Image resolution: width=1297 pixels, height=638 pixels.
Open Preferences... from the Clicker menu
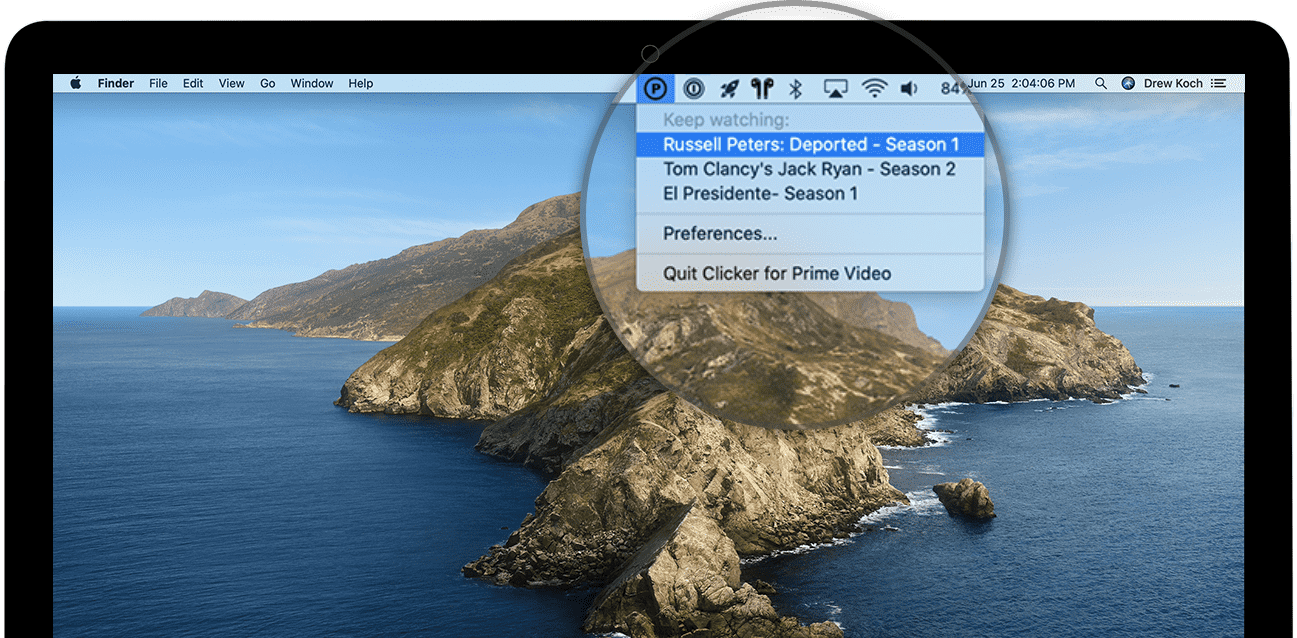point(810,233)
